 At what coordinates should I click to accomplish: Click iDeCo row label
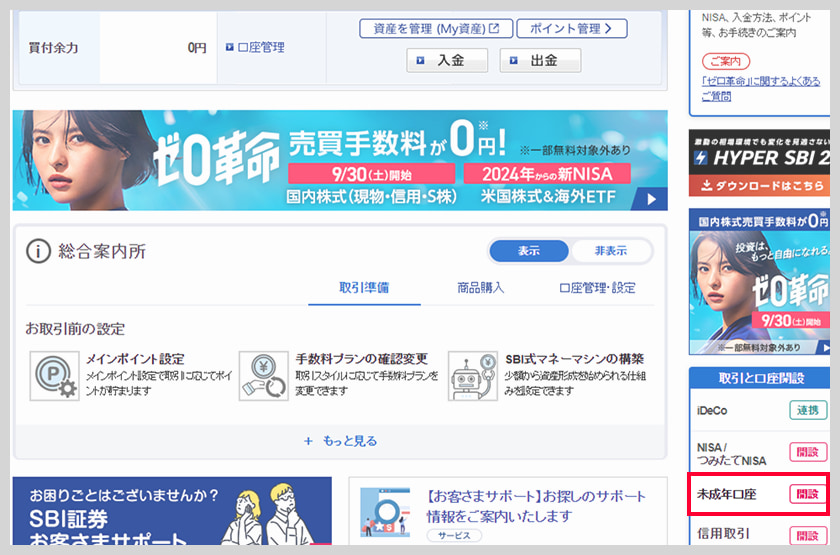(712, 411)
